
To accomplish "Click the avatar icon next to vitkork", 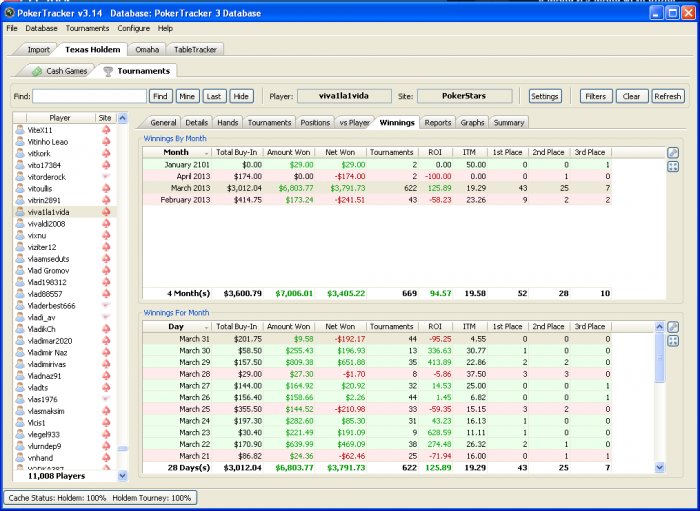I will pyautogui.click(x=20, y=153).
